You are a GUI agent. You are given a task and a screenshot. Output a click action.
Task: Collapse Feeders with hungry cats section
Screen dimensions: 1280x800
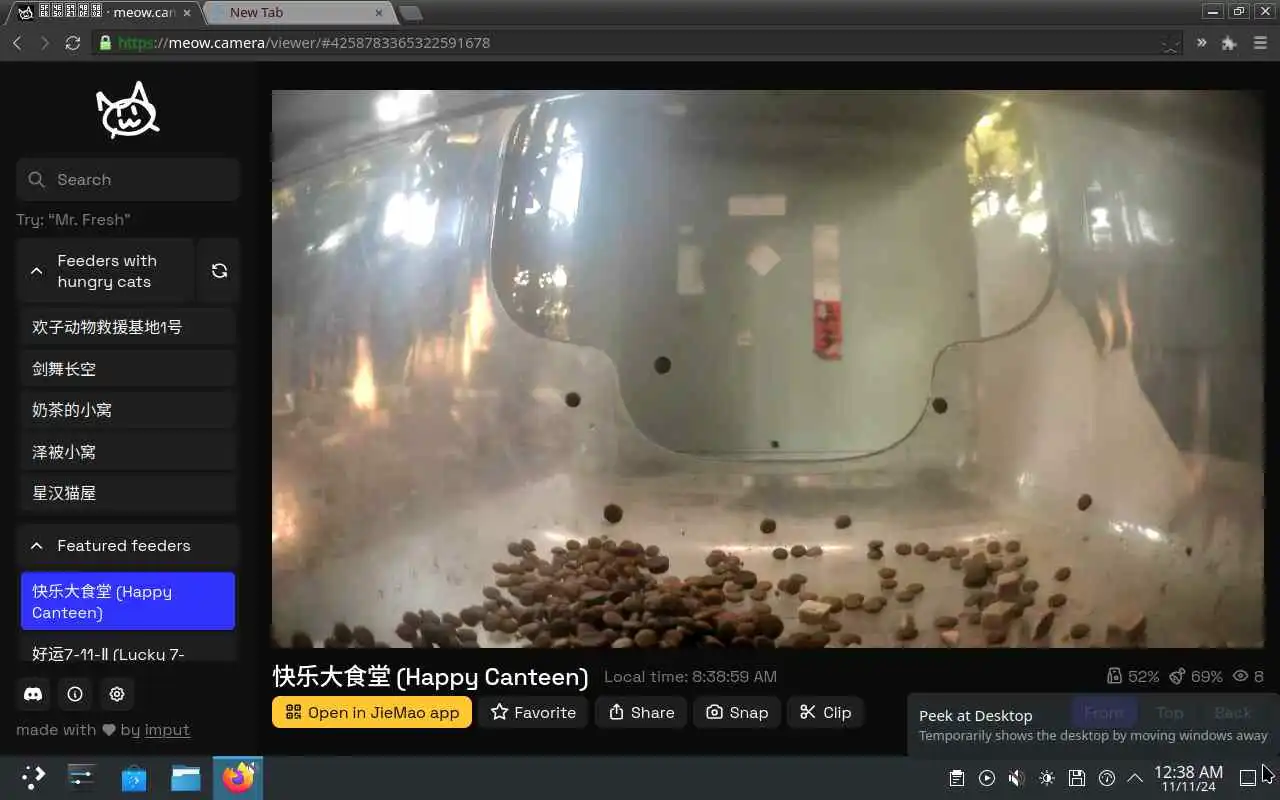[x=105, y=270]
